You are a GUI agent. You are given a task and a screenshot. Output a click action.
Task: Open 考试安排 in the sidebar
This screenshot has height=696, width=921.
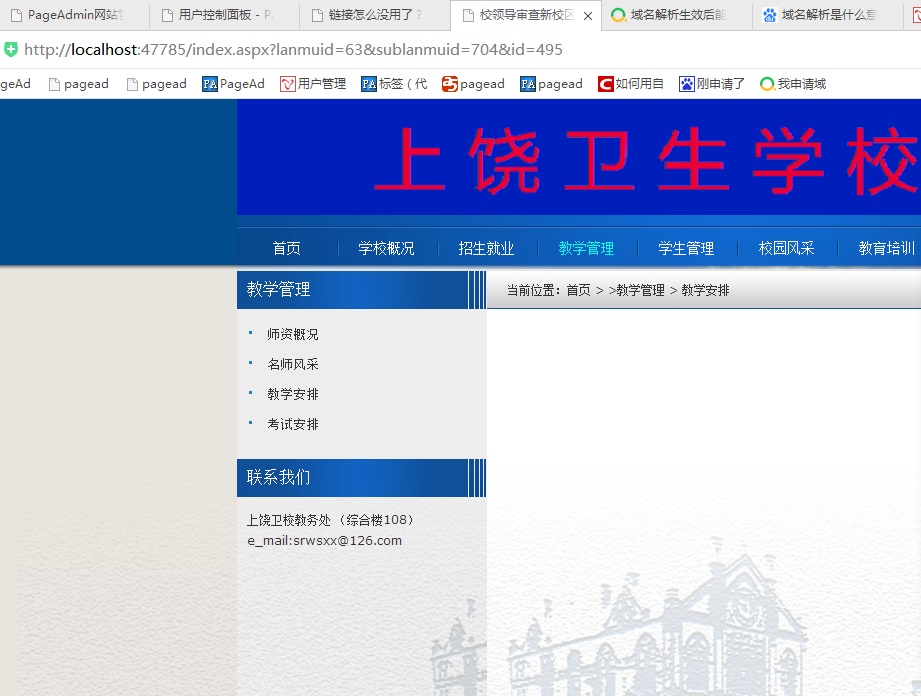pos(293,424)
